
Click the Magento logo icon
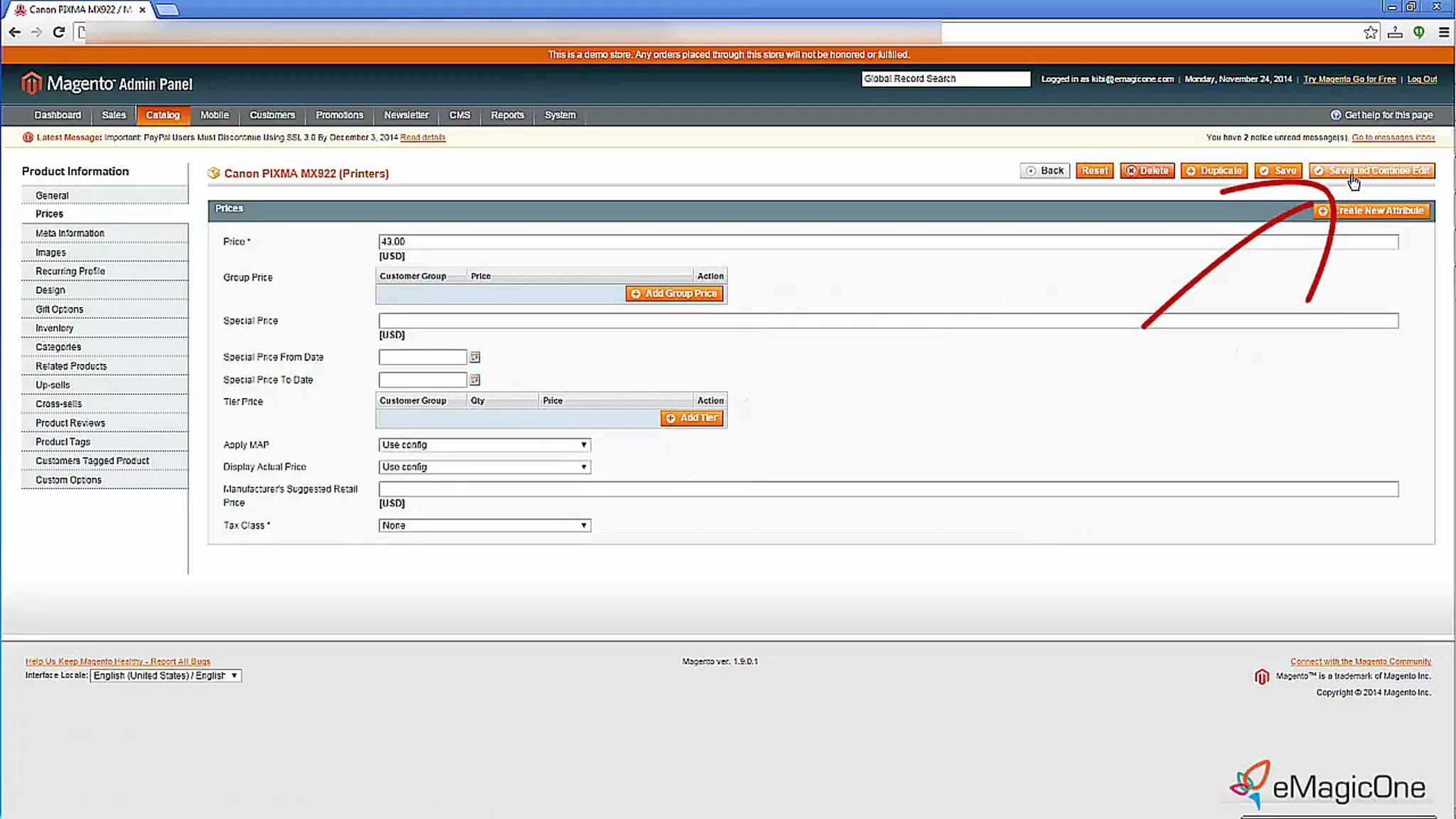pos(31,83)
